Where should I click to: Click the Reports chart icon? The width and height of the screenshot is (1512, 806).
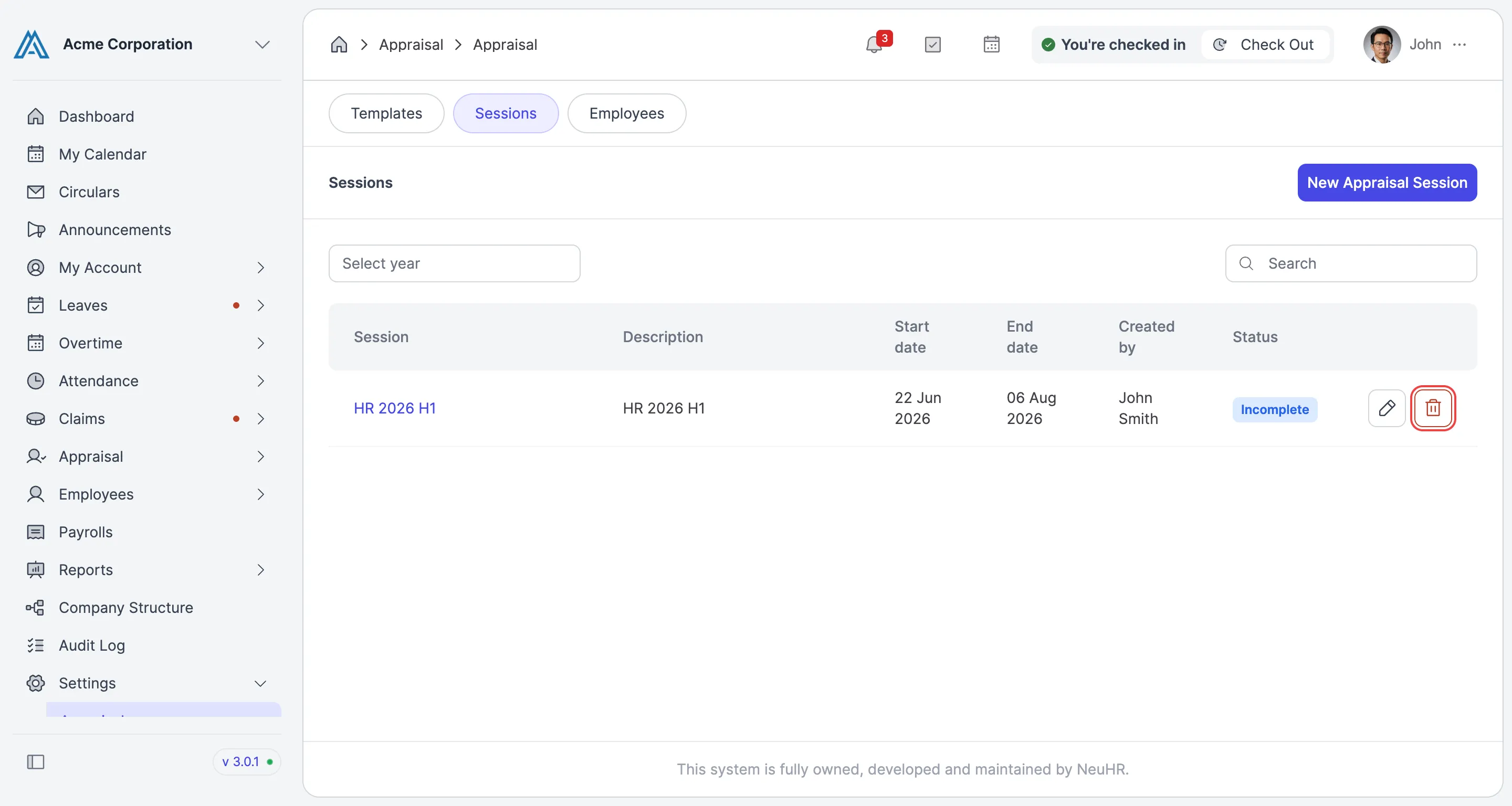(36, 569)
